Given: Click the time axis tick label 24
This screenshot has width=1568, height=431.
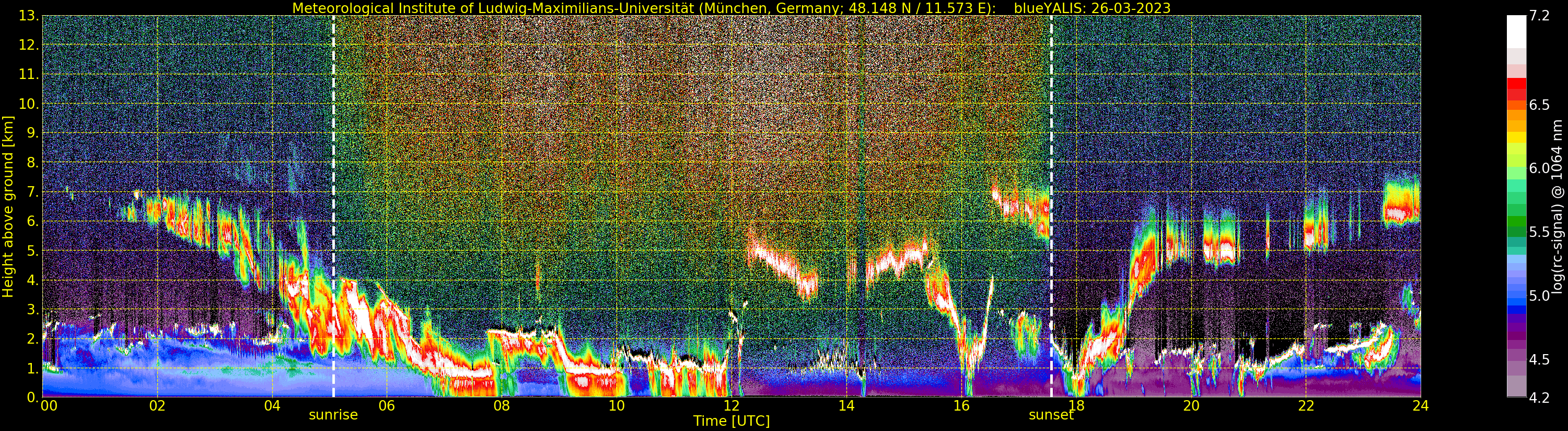Looking at the screenshot, I should click(1420, 406).
